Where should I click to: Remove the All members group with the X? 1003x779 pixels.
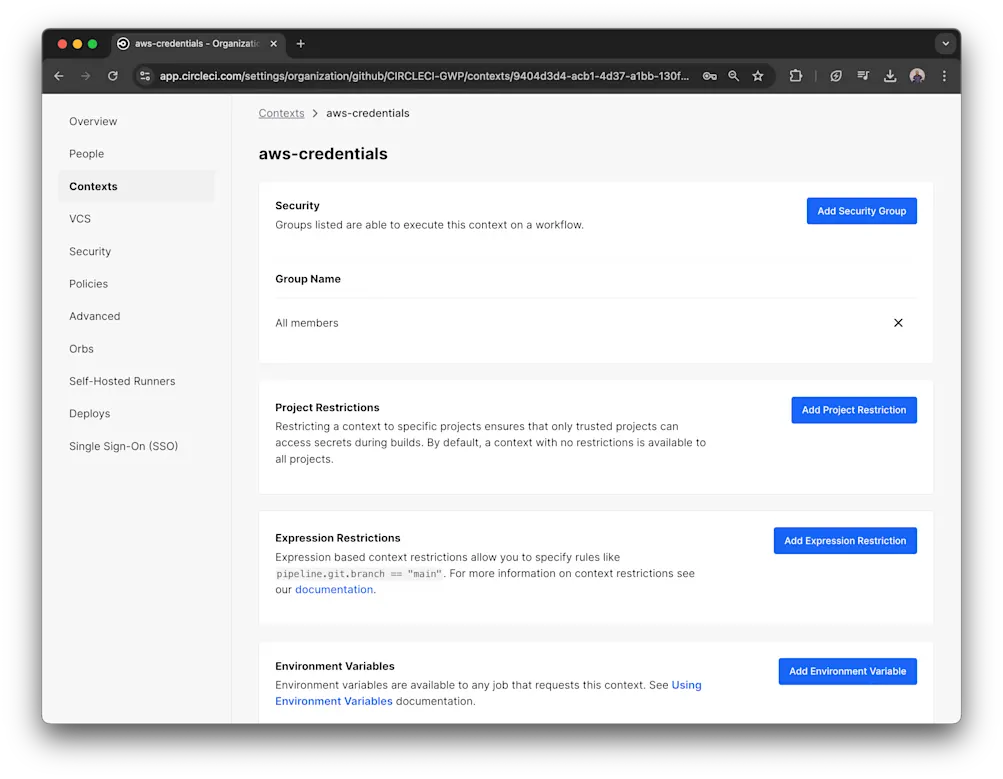(897, 323)
